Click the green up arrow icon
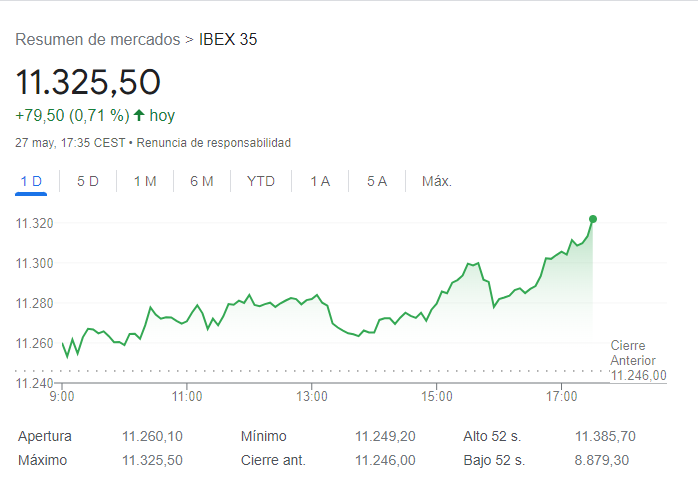 pyautogui.click(x=139, y=115)
